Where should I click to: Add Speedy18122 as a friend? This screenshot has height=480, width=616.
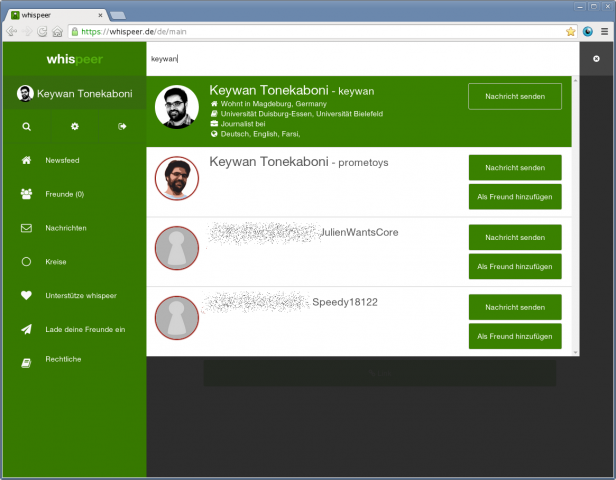(514, 337)
